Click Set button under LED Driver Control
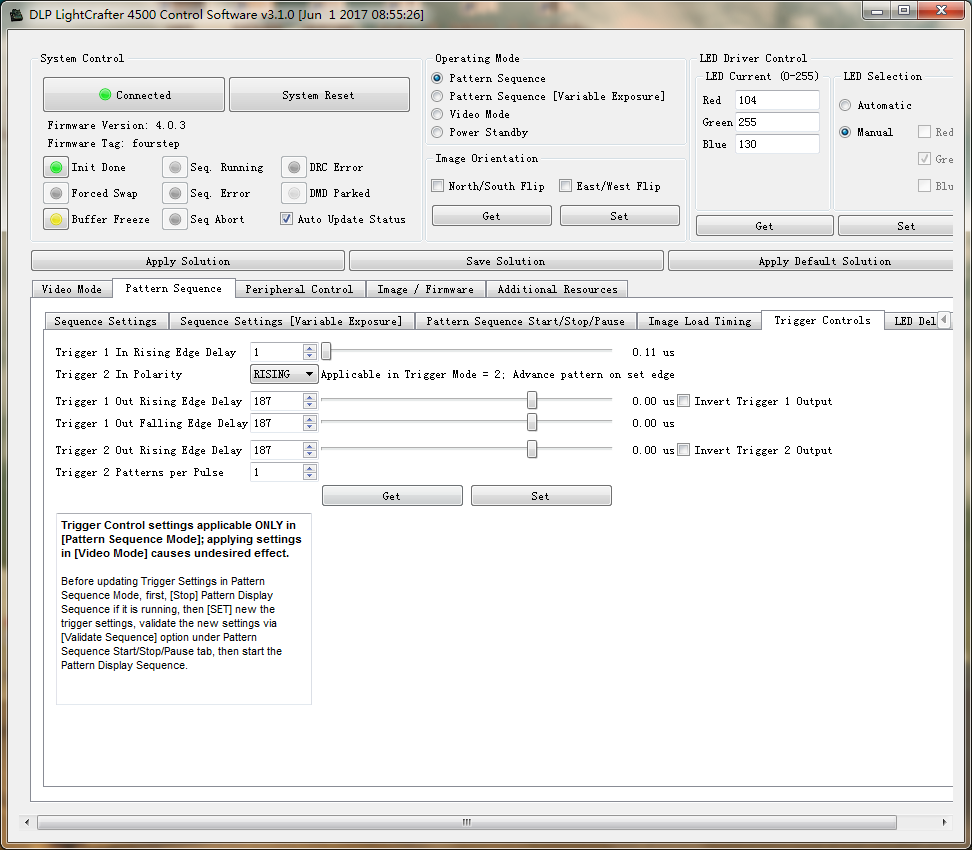Screen dimensions: 972x850 896,226
